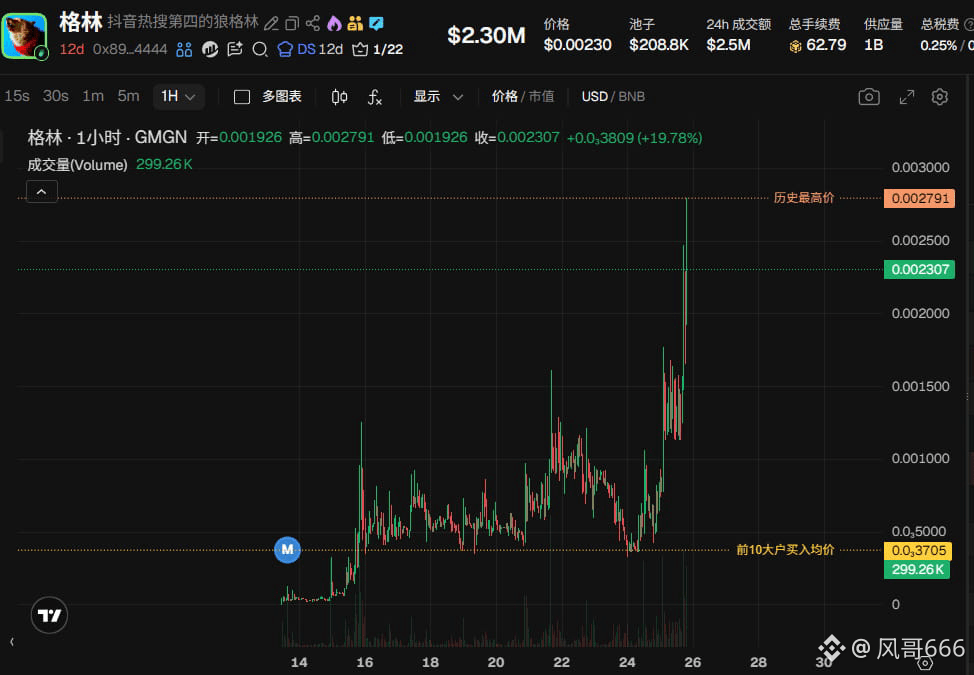Expand chart to fullscreen
This screenshot has height=675, width=974.
(906, 97)
